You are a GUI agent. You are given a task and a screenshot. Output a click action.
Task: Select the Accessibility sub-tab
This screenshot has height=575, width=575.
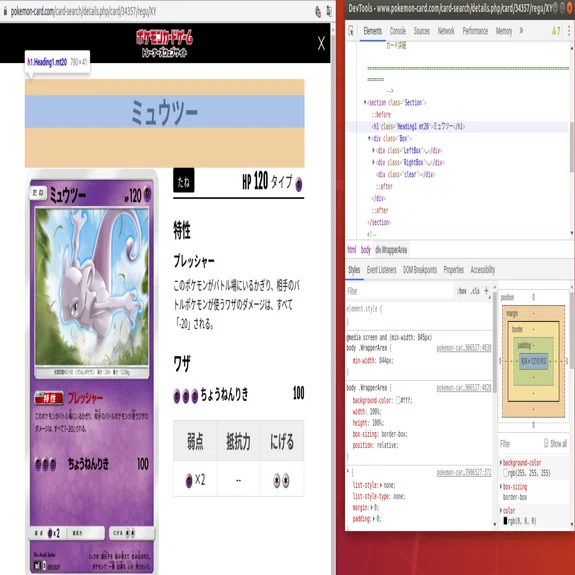tap(483, 270)
